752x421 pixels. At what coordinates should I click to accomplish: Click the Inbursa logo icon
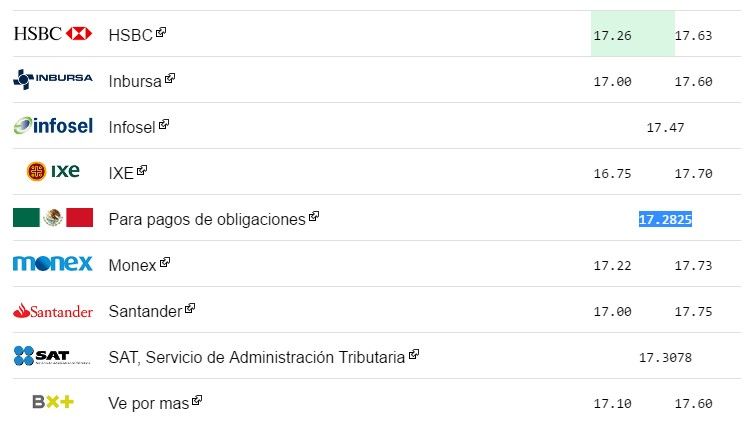52,79
